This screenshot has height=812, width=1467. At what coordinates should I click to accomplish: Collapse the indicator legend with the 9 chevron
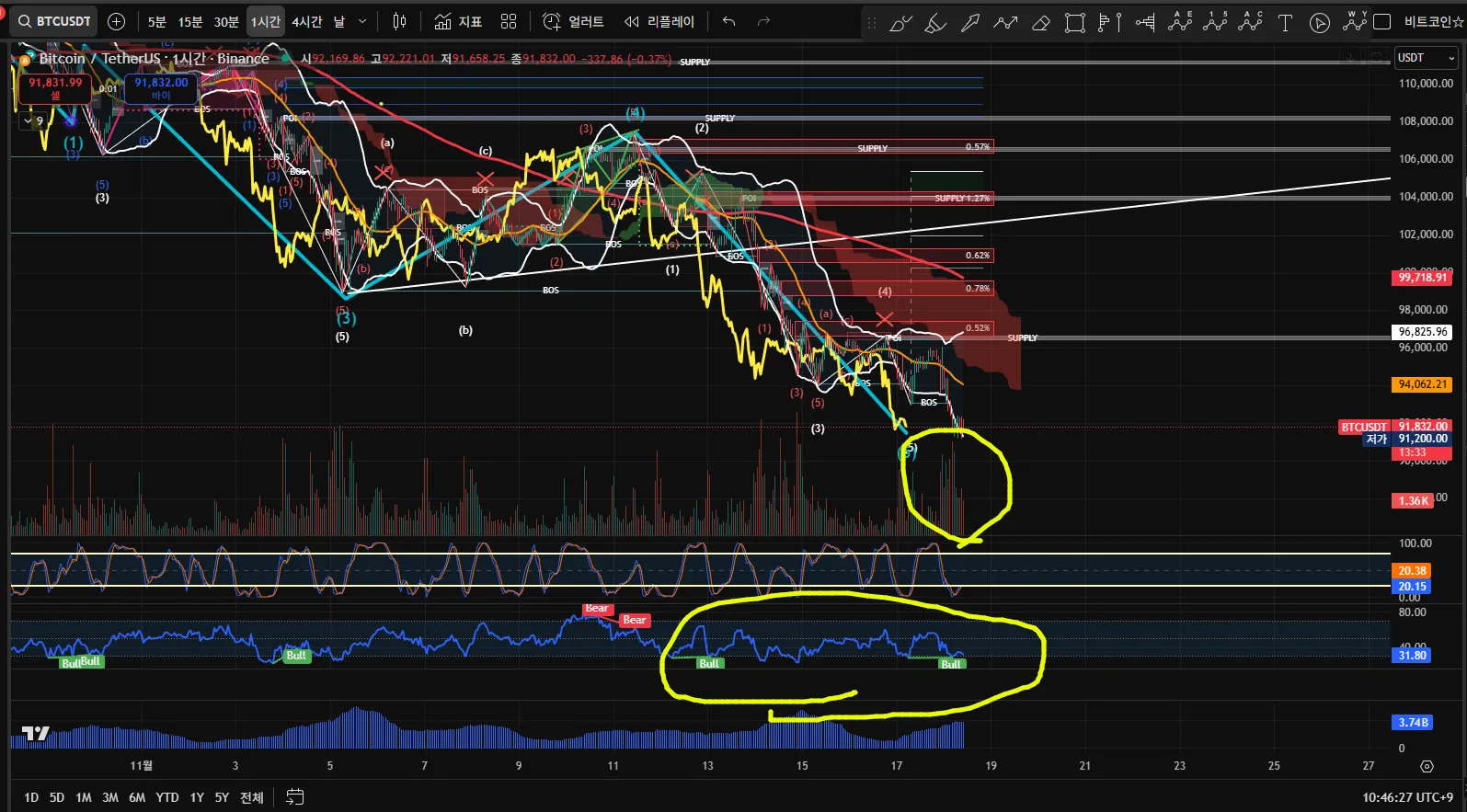(x=34, y=120)
